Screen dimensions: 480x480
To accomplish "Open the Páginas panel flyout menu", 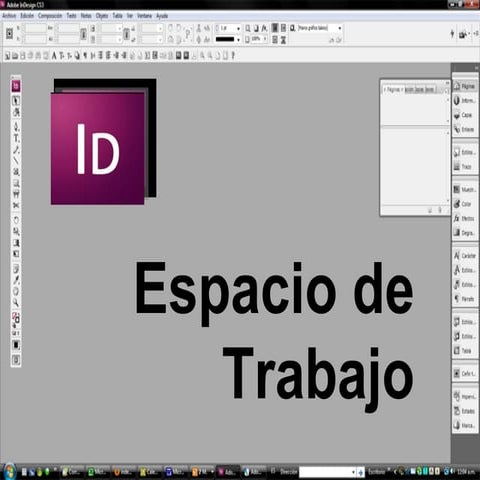I will (447, 90).
